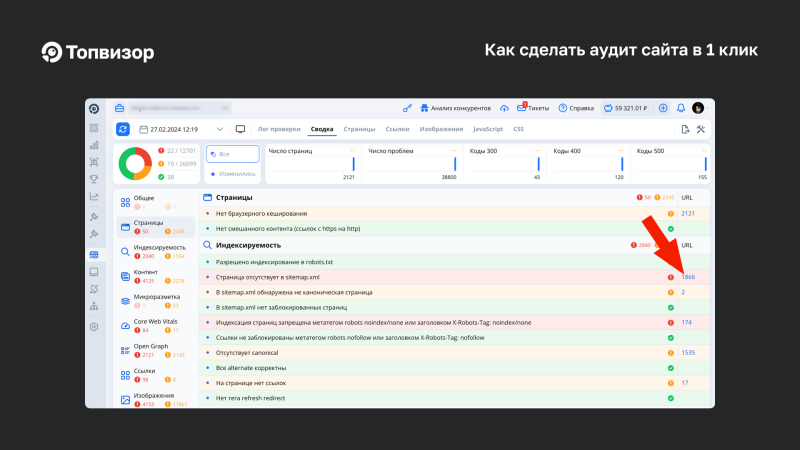Select Страницы category in audit sidebar
This screenshot has width=800, height=450.
pyautogui.click(x=156, y=227)
